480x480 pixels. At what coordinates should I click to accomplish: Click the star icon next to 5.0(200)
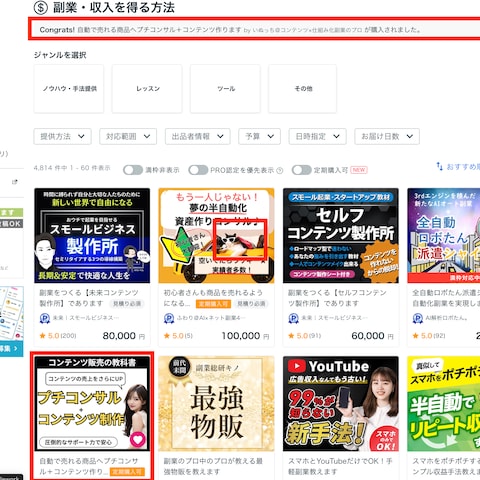[x=42, y=336]
